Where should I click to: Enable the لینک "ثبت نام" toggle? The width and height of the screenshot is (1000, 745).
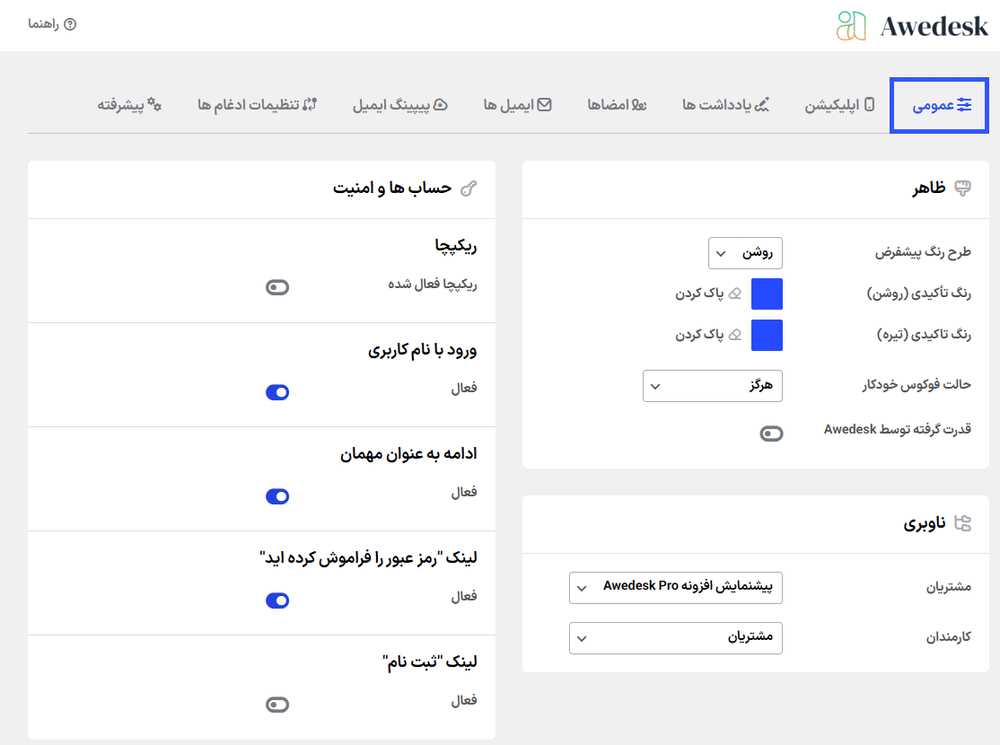click(x=277, y=705)
